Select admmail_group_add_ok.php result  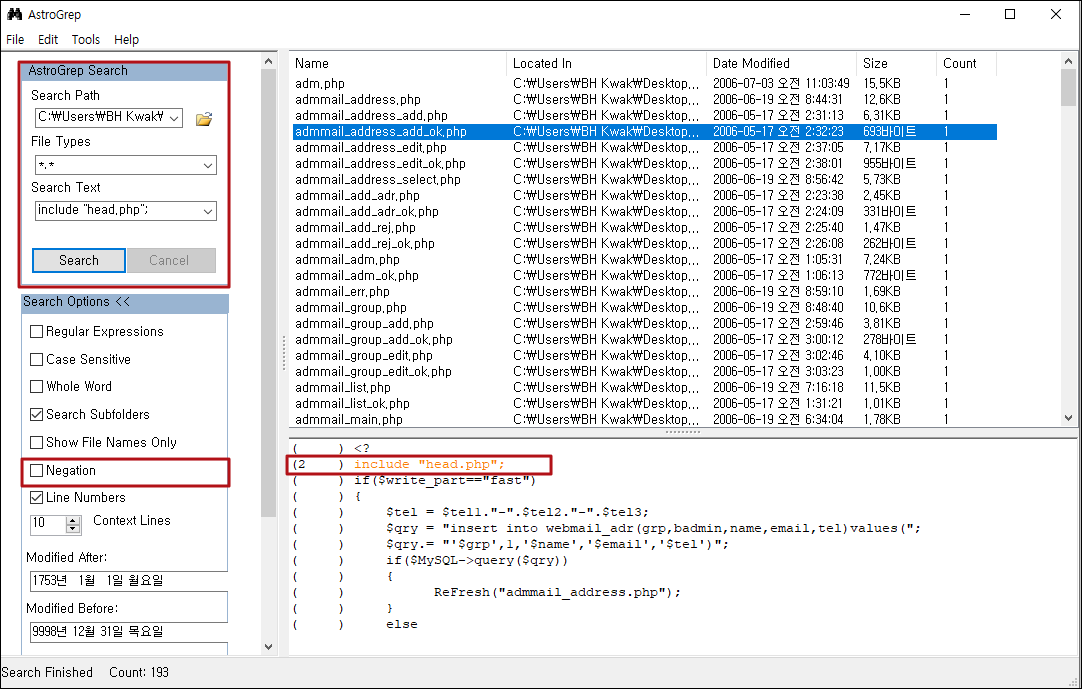point(645,340)
